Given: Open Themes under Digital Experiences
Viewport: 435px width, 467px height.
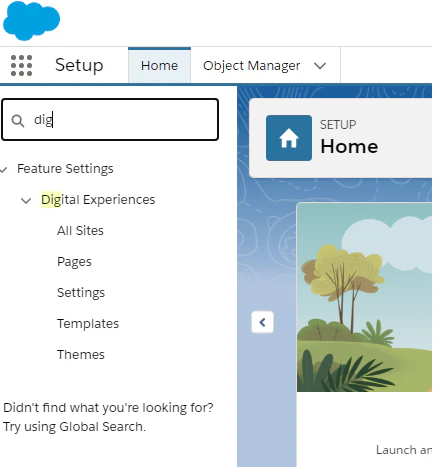Looking at the screenshot, I should (81, 355).
